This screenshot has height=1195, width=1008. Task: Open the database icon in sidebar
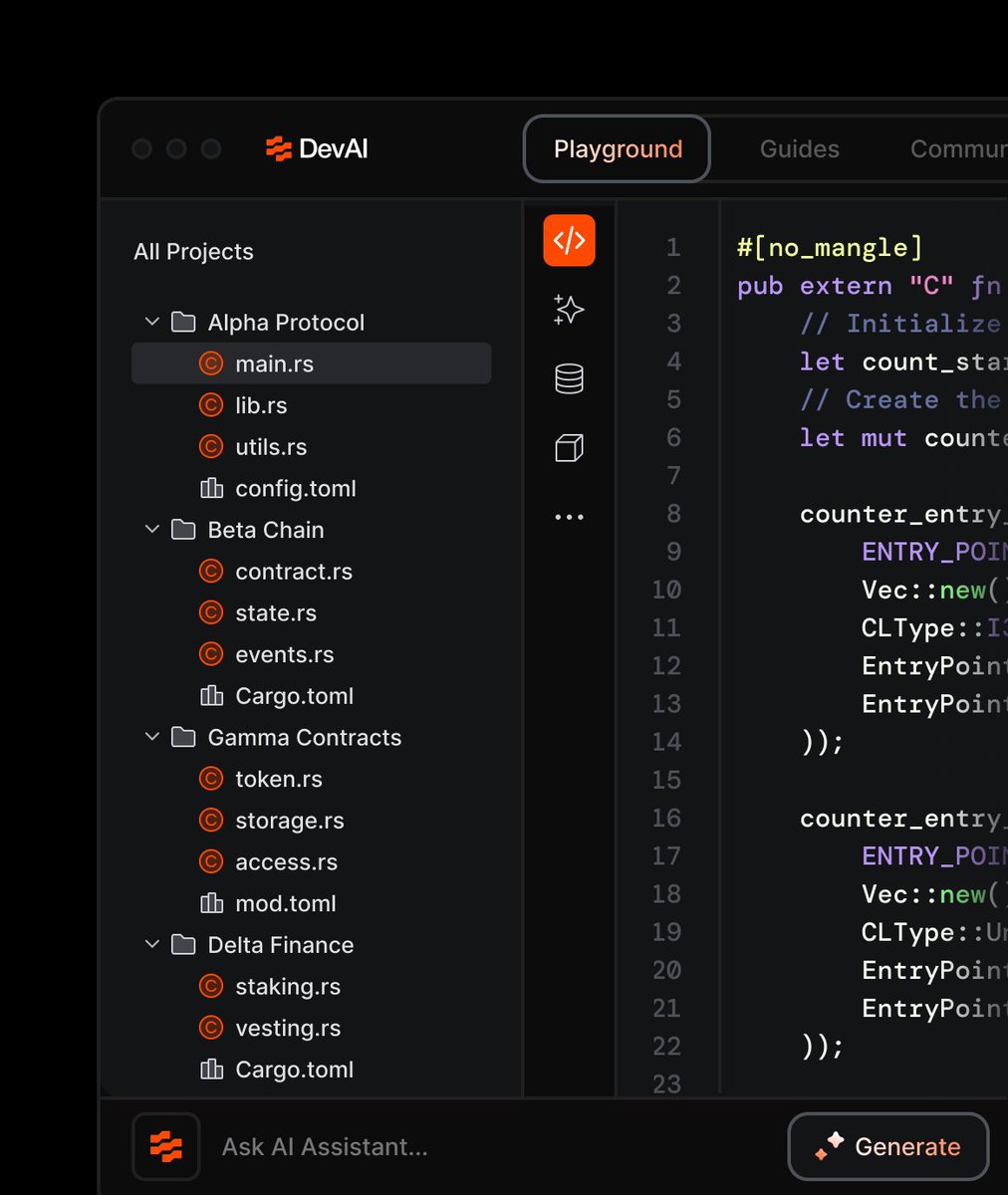coord(569,378)
